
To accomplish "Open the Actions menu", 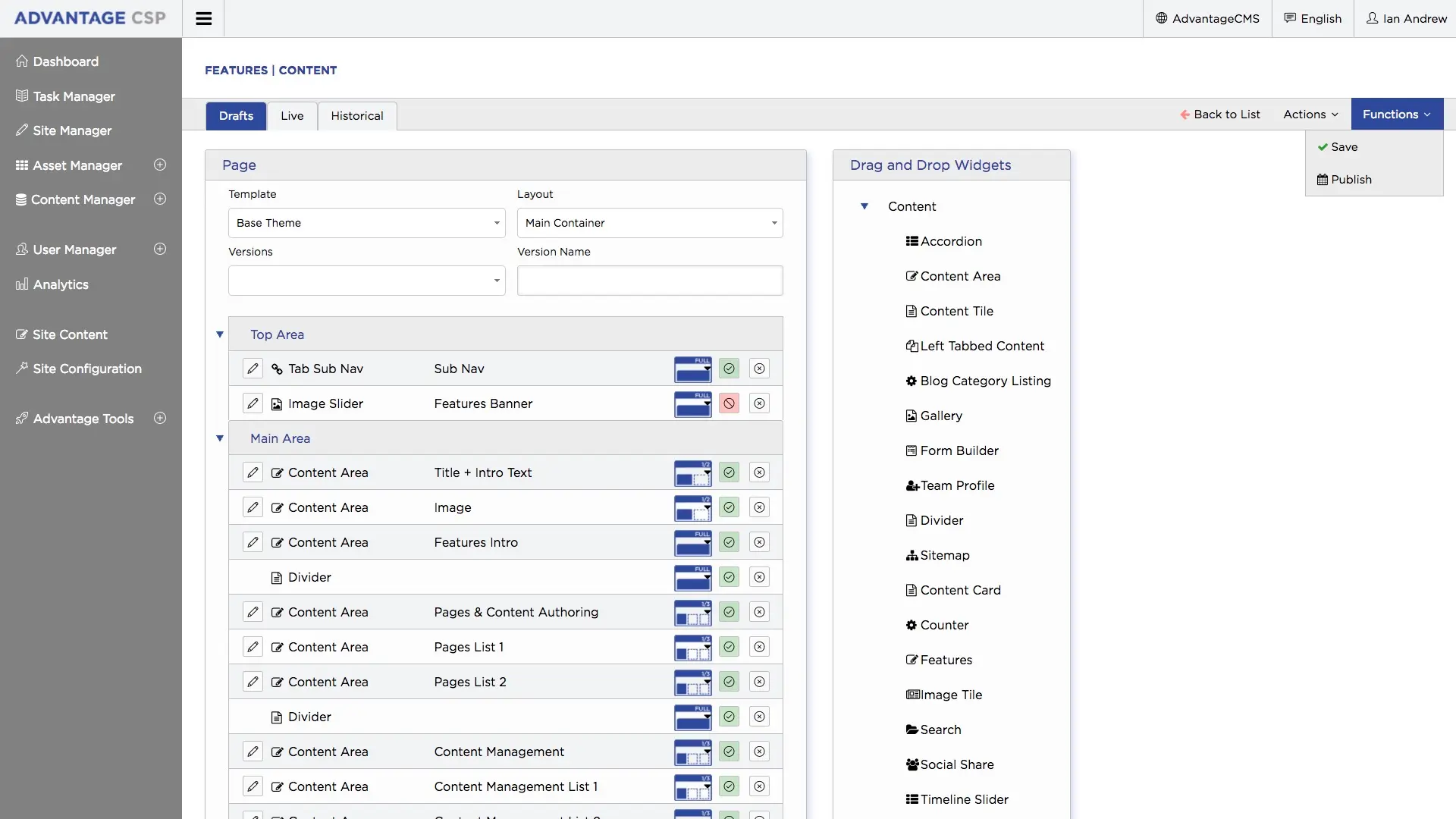I will coord(1310,114).
